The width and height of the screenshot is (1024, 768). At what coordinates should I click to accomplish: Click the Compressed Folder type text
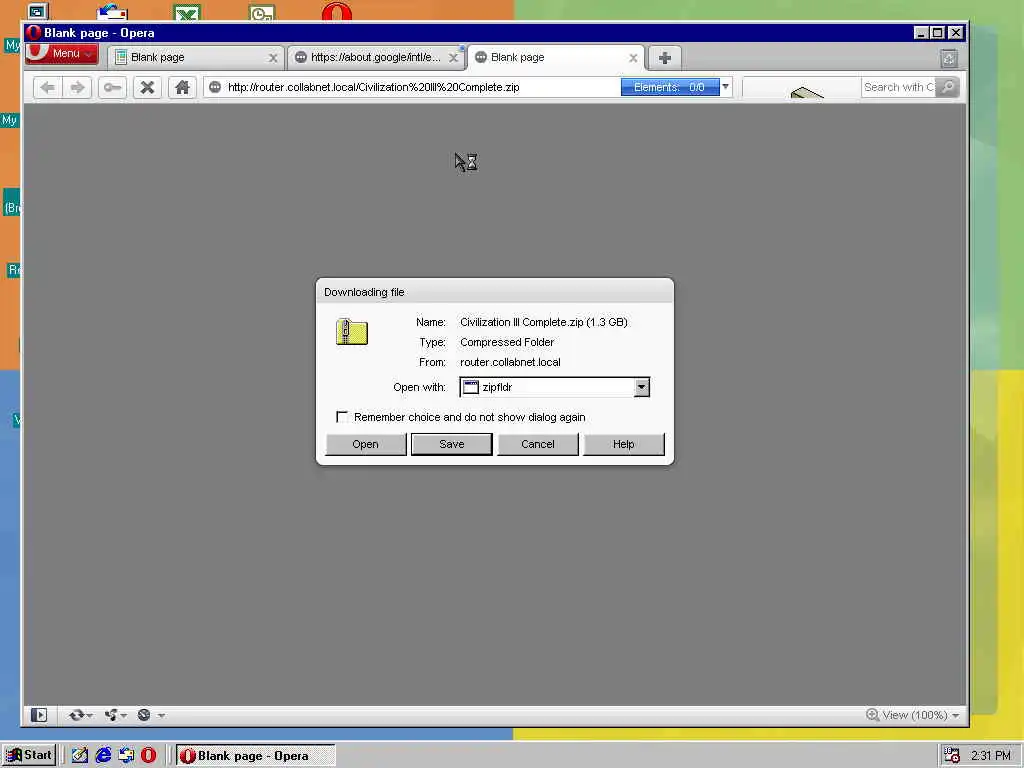click(507, 342)
